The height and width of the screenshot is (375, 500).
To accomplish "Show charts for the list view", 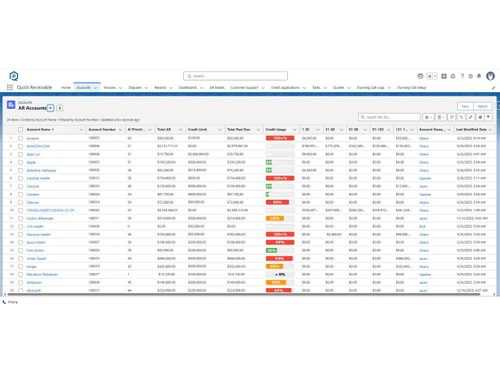I will [x=480, y=117].
